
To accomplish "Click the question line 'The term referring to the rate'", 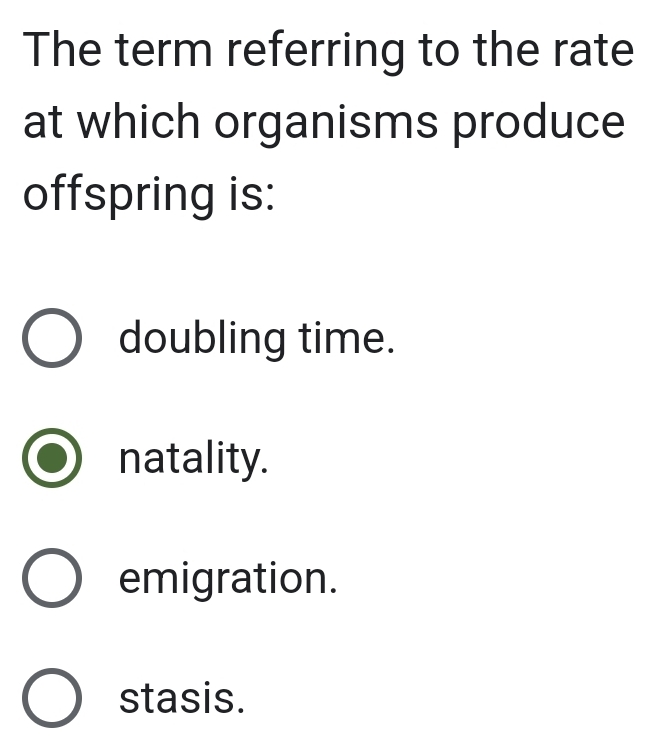I will (329, 50).
